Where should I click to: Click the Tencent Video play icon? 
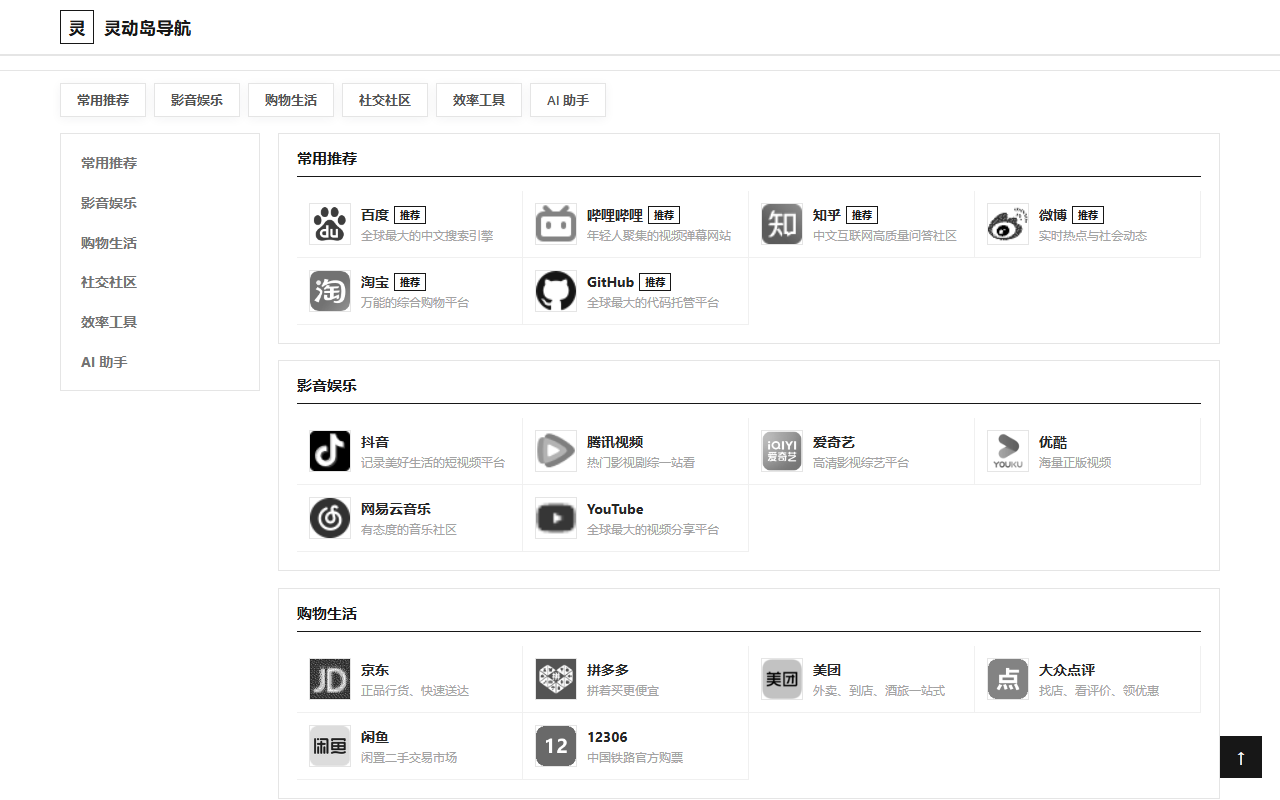point(556,451)
